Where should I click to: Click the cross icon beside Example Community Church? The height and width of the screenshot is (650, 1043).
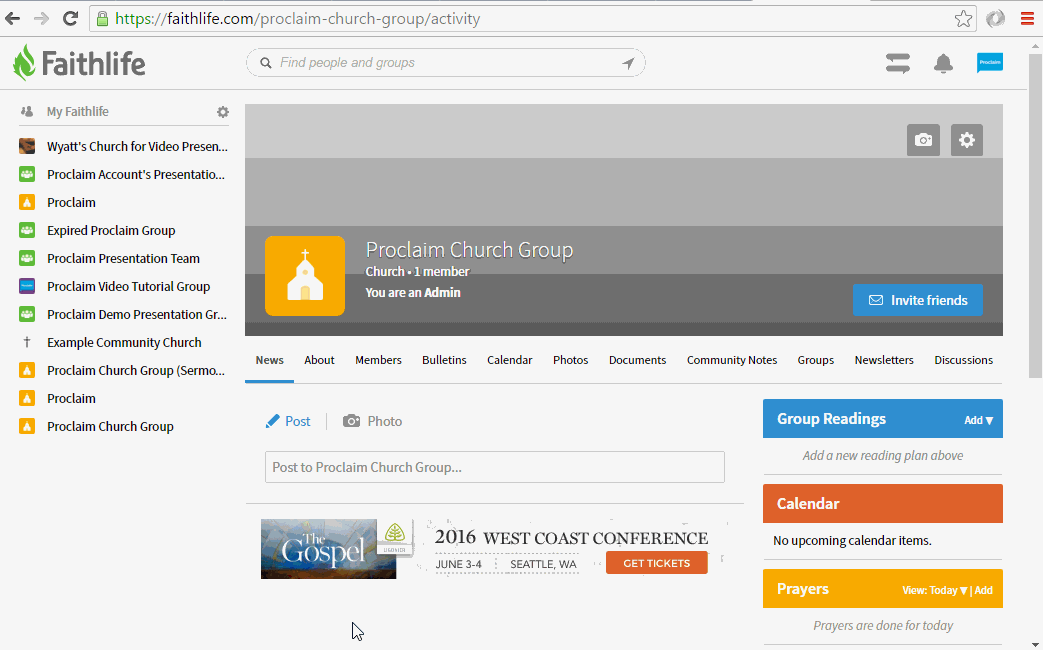pyautogui.click(x=27, y=342)
